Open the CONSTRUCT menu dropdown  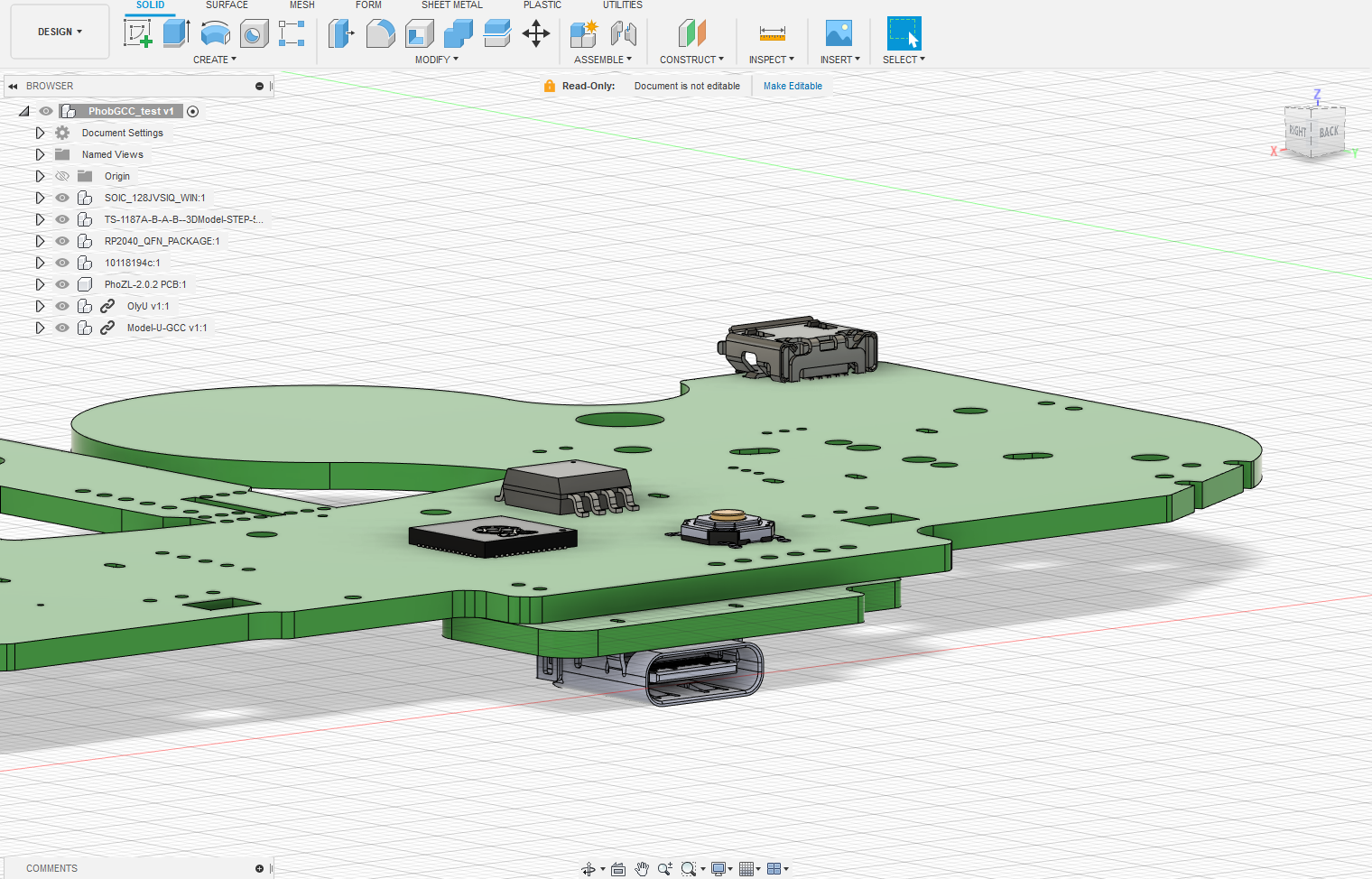691,60
